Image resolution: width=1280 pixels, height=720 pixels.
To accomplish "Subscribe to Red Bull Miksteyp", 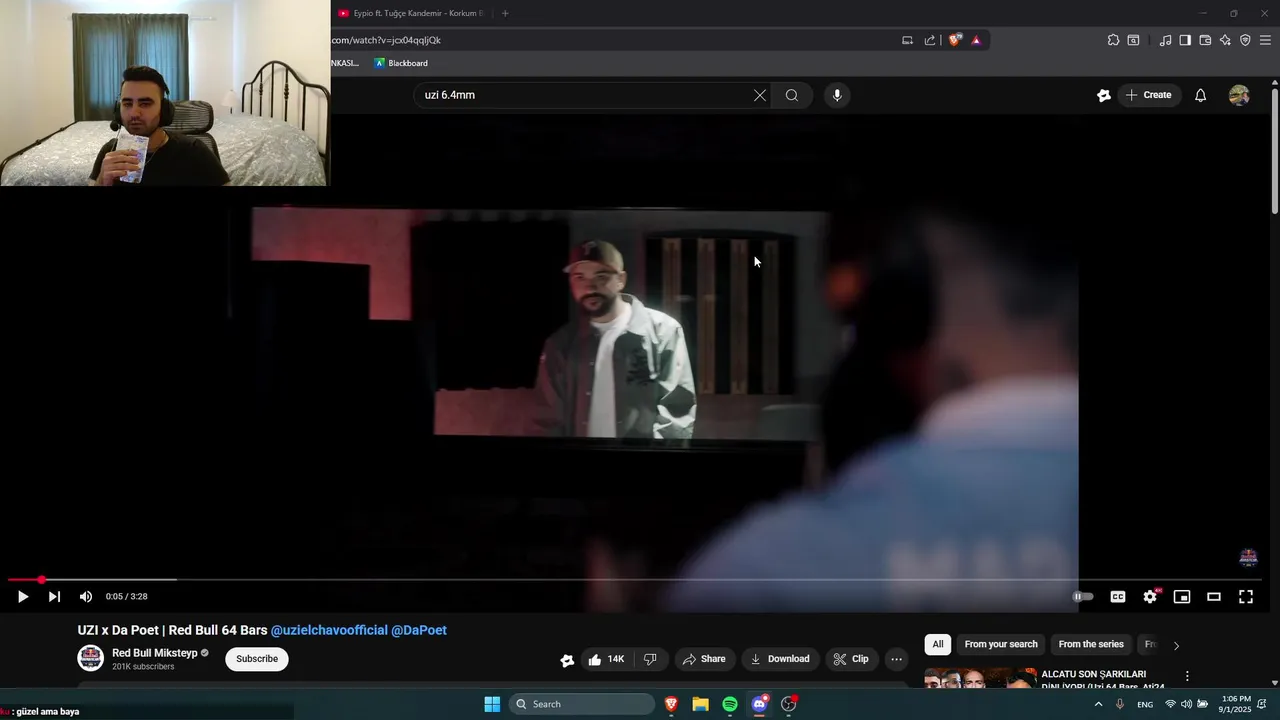I will 257,659.
